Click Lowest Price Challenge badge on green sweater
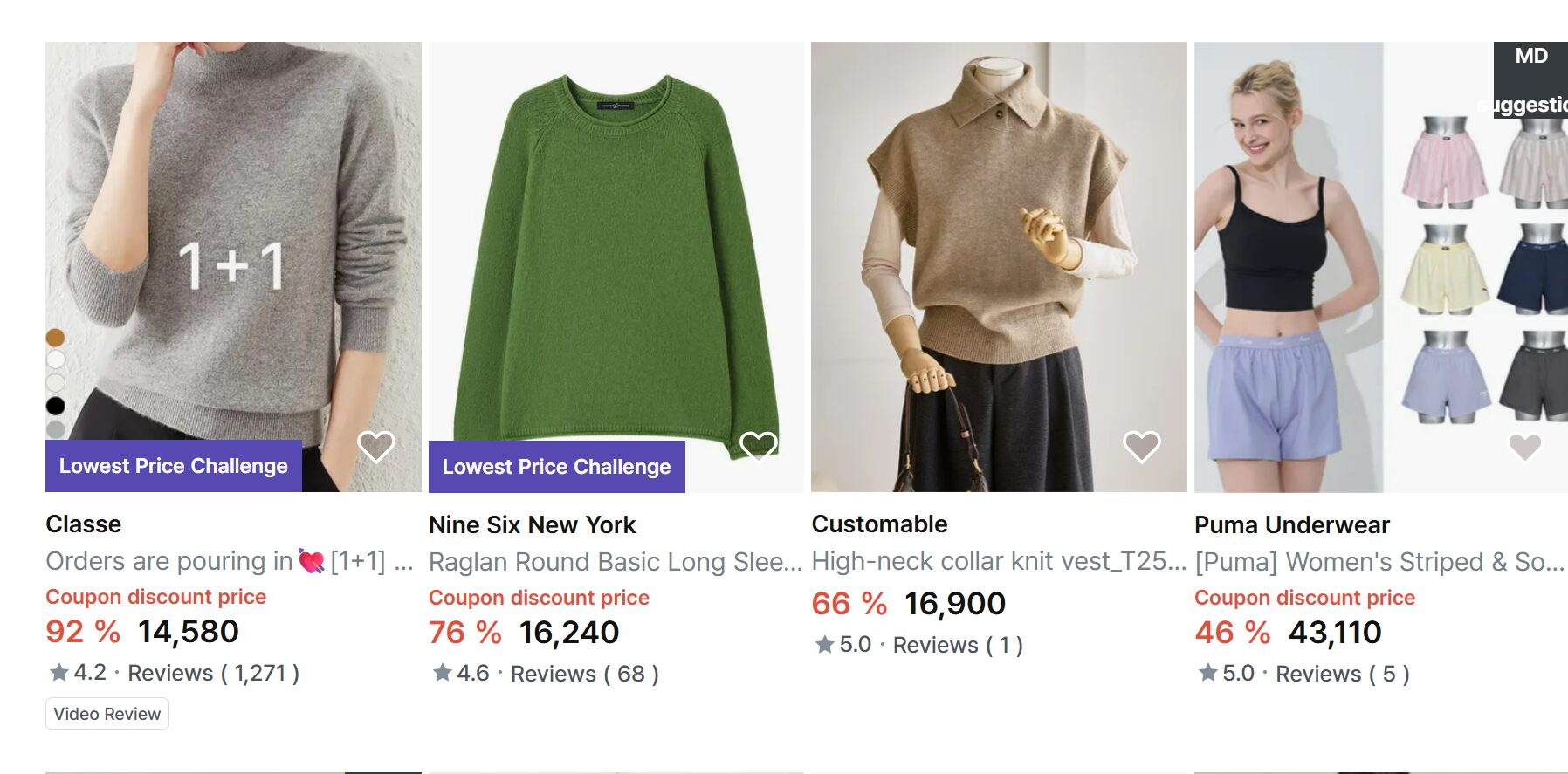This screenshot has height=774, width=1568. click(x=556, y=467)
